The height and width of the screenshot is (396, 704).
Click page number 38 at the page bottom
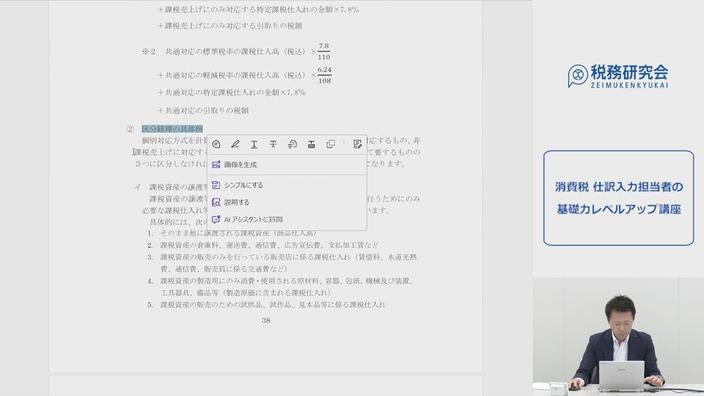[x=266, y=321]
